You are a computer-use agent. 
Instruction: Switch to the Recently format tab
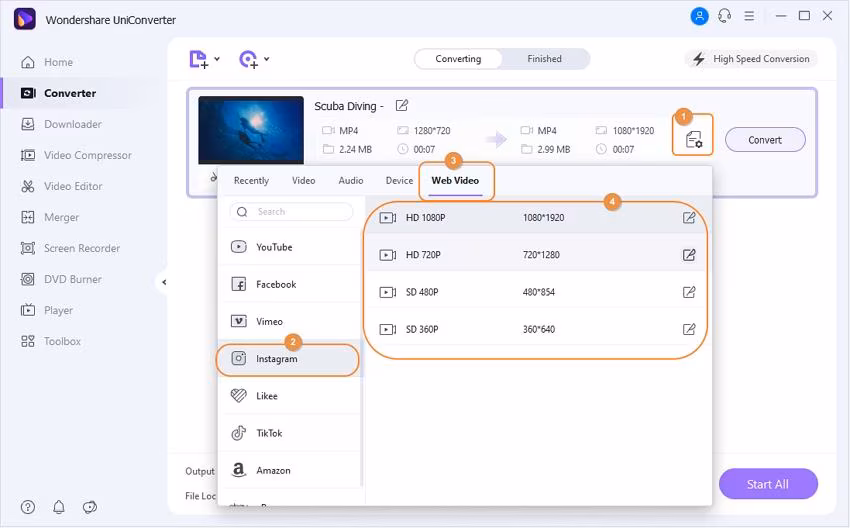click(x=251, y=181)
